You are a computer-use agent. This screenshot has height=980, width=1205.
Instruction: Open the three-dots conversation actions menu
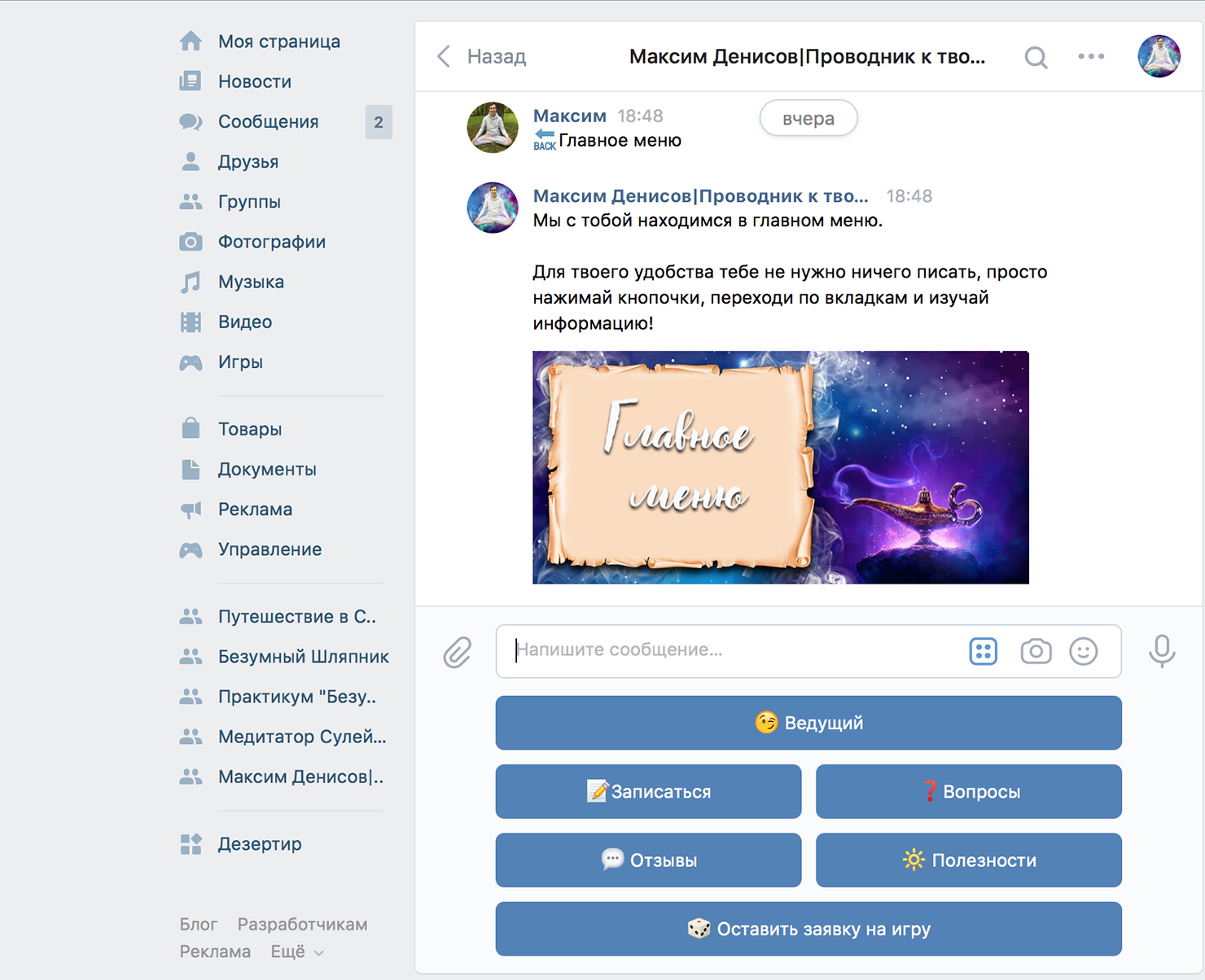tap(1091, 56)
